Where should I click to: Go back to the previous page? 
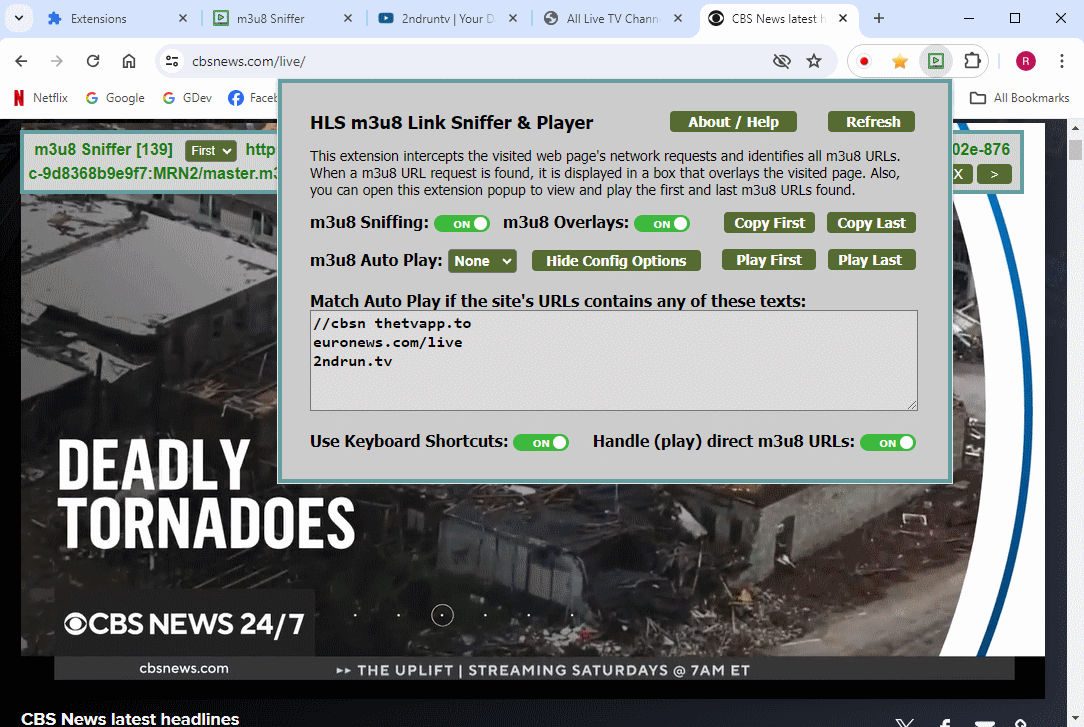tap(21, 61)
